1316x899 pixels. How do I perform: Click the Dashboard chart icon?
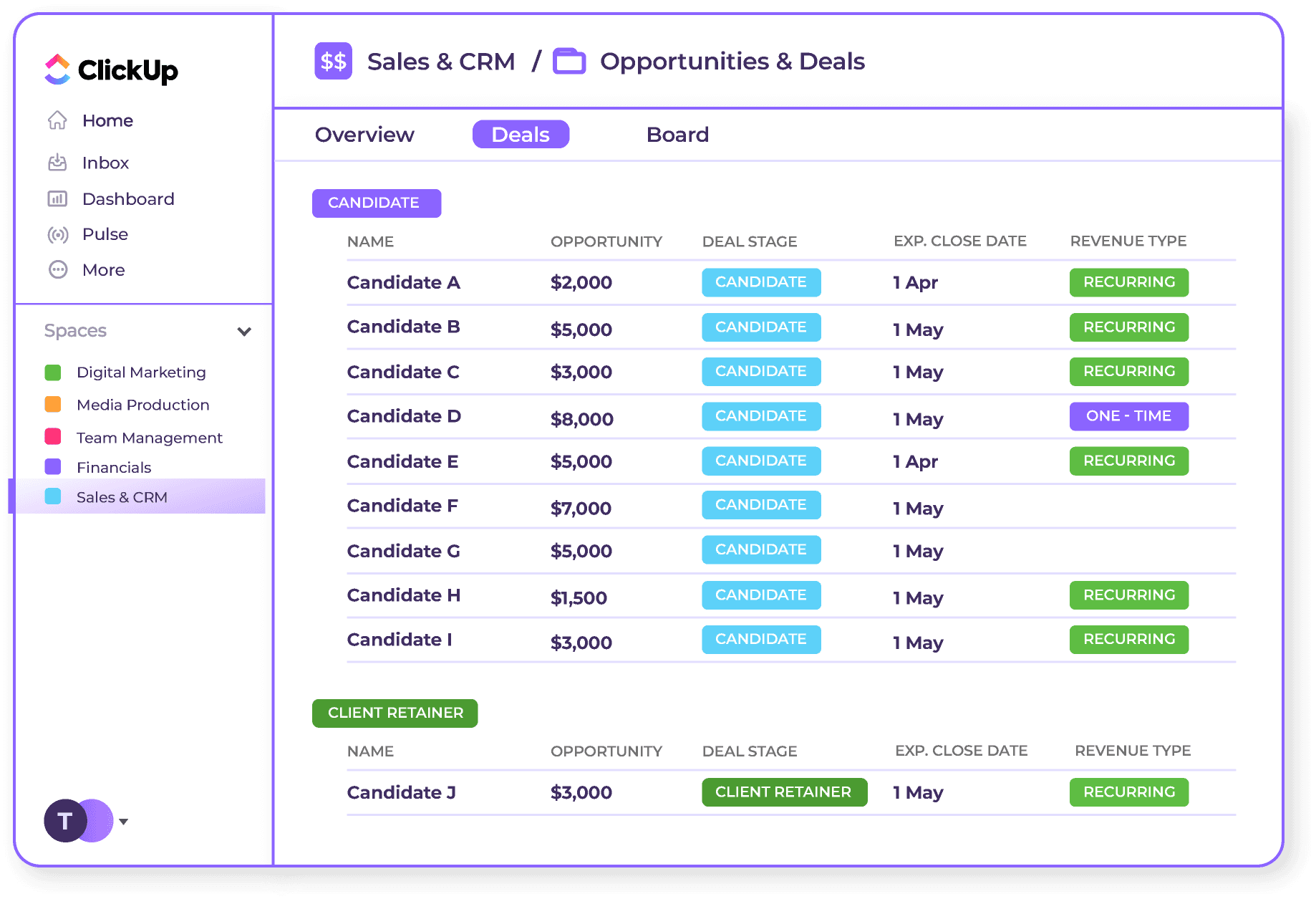pyautogui.click(x=57, y=199)
